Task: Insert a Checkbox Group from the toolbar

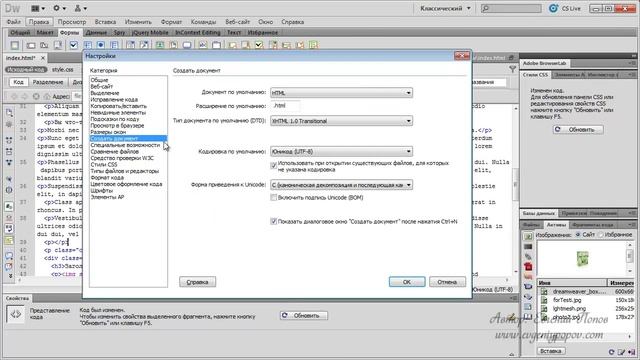Action: pos(87,45)
